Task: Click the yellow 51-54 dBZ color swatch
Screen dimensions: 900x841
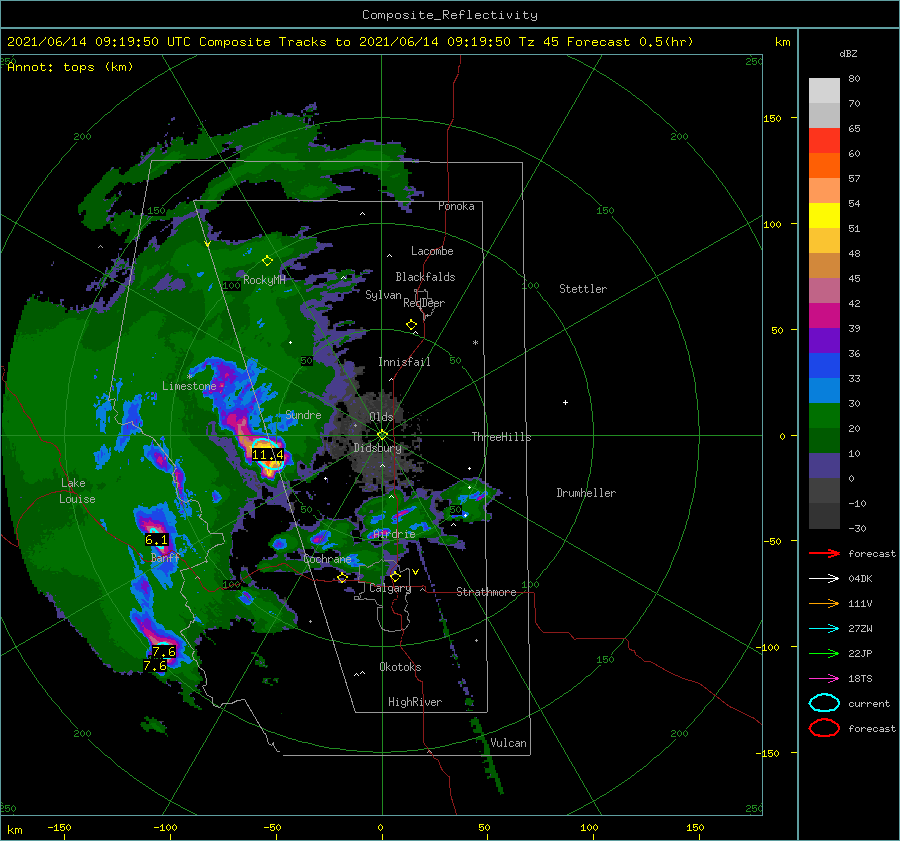Action: coord(824,215)
